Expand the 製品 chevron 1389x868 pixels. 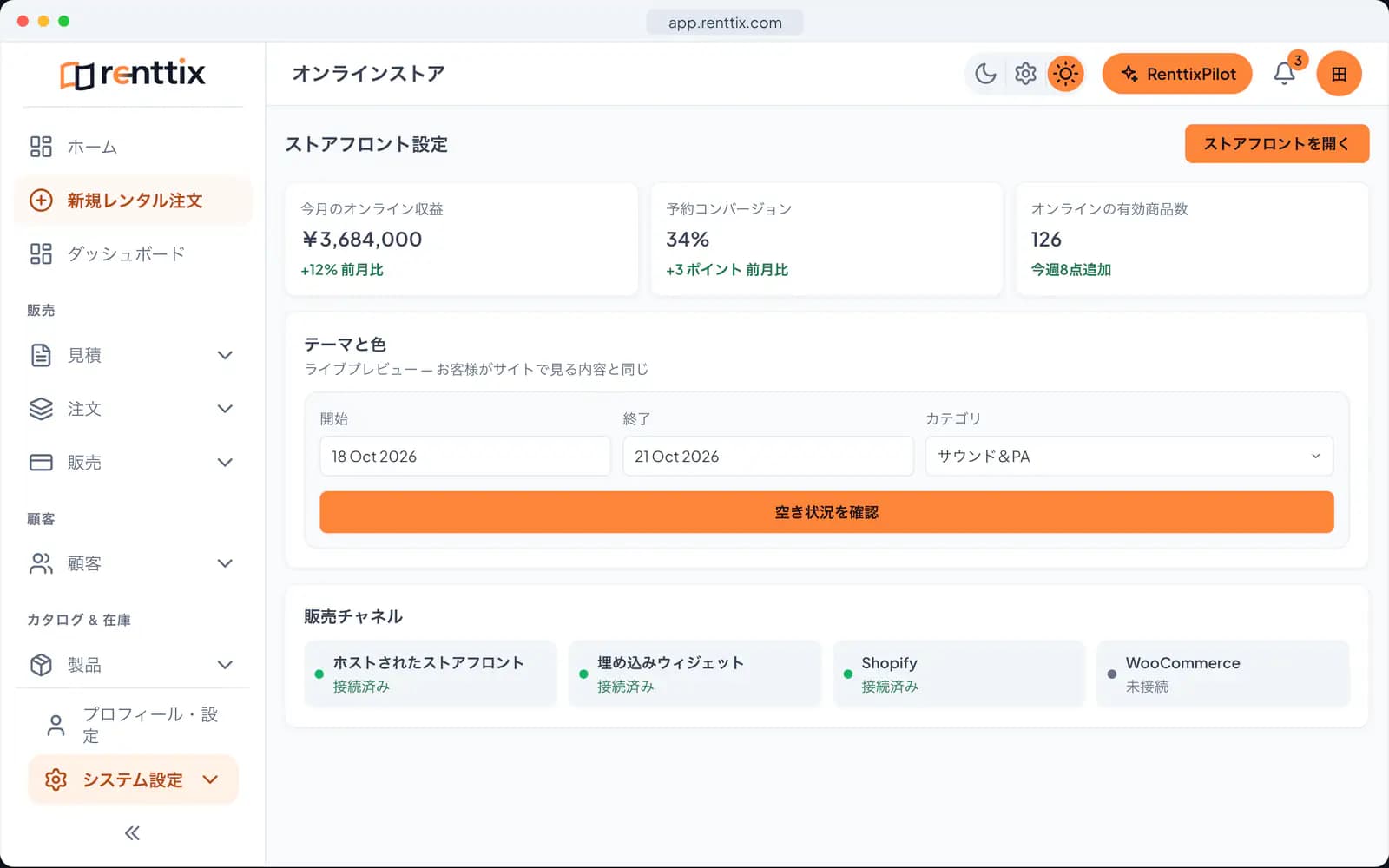click(225, 665)
